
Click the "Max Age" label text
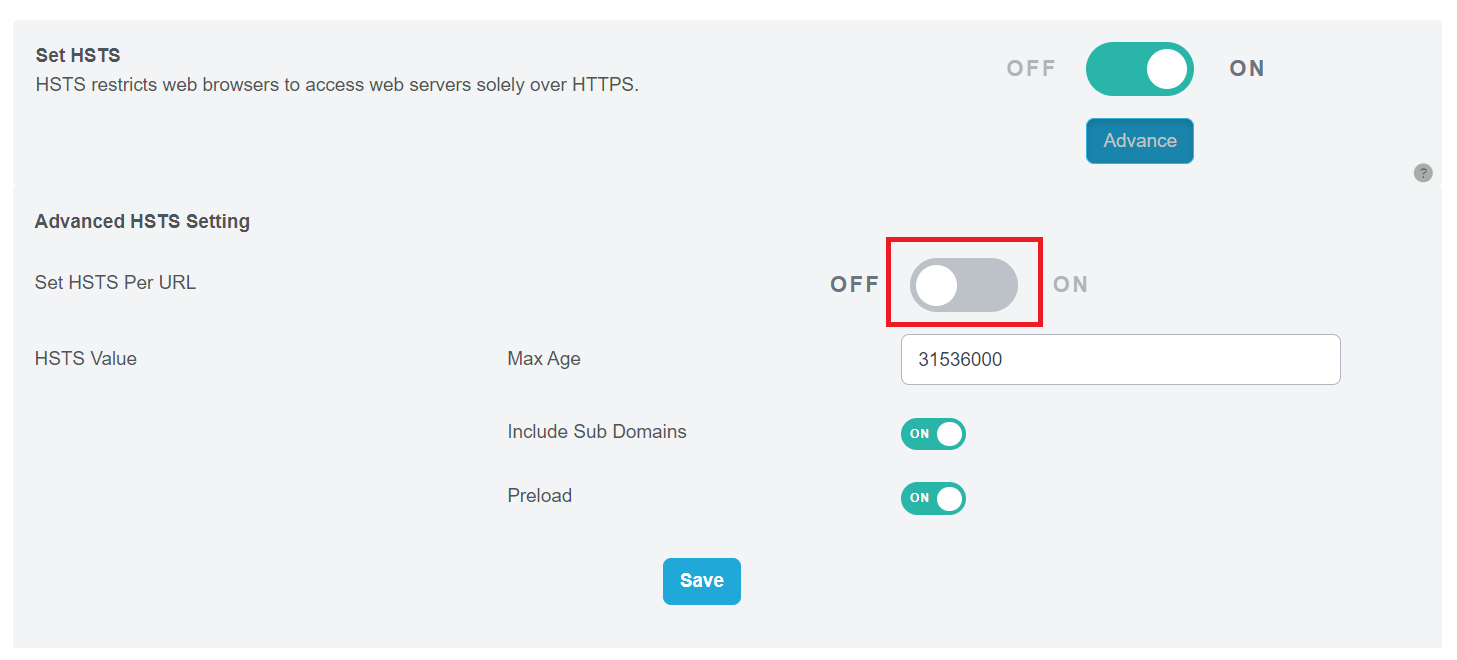pos(544,358)
